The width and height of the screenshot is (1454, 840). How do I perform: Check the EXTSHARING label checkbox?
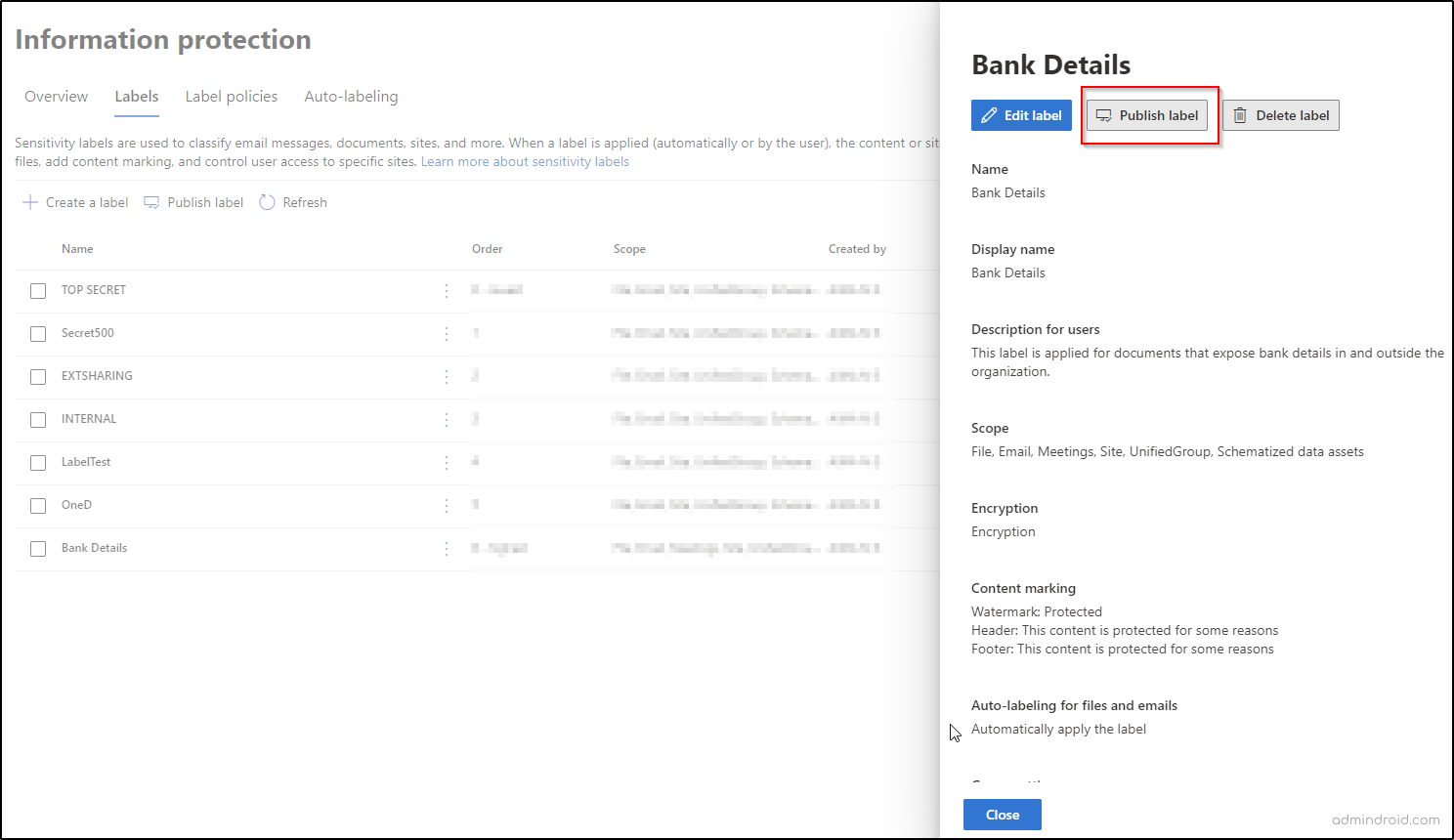[37, 376]
